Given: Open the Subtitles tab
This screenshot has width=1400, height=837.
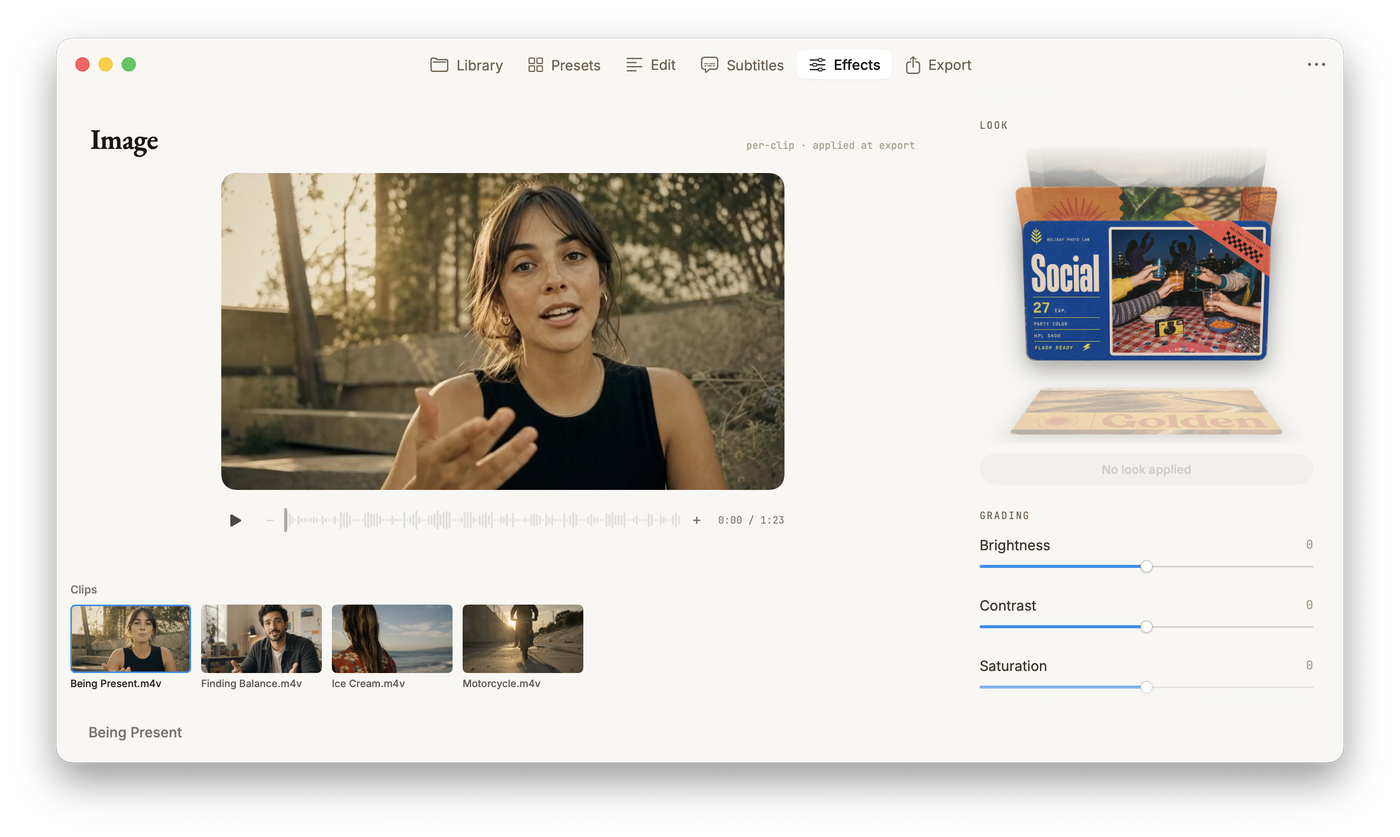Looking at the screenshot, I should tap(742, 65).
